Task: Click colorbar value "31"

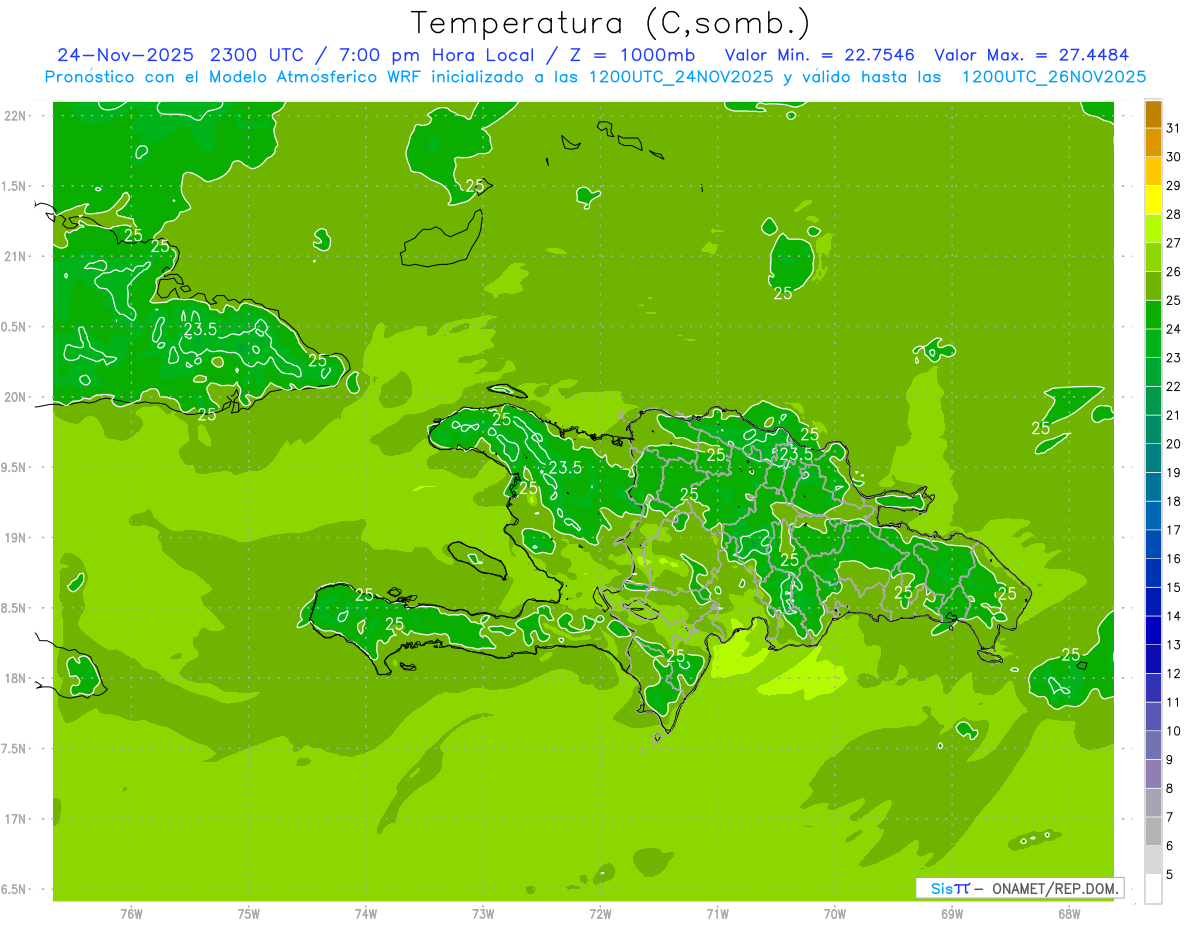Action: pos(1173,128)
